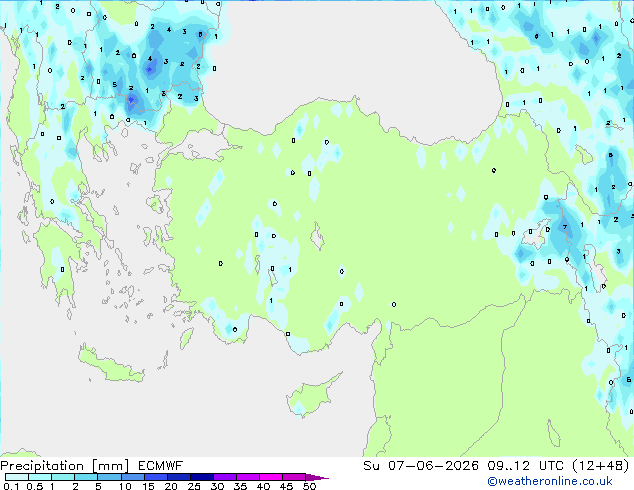Click the 2–5 mm legend color box

tap(86, 477)
